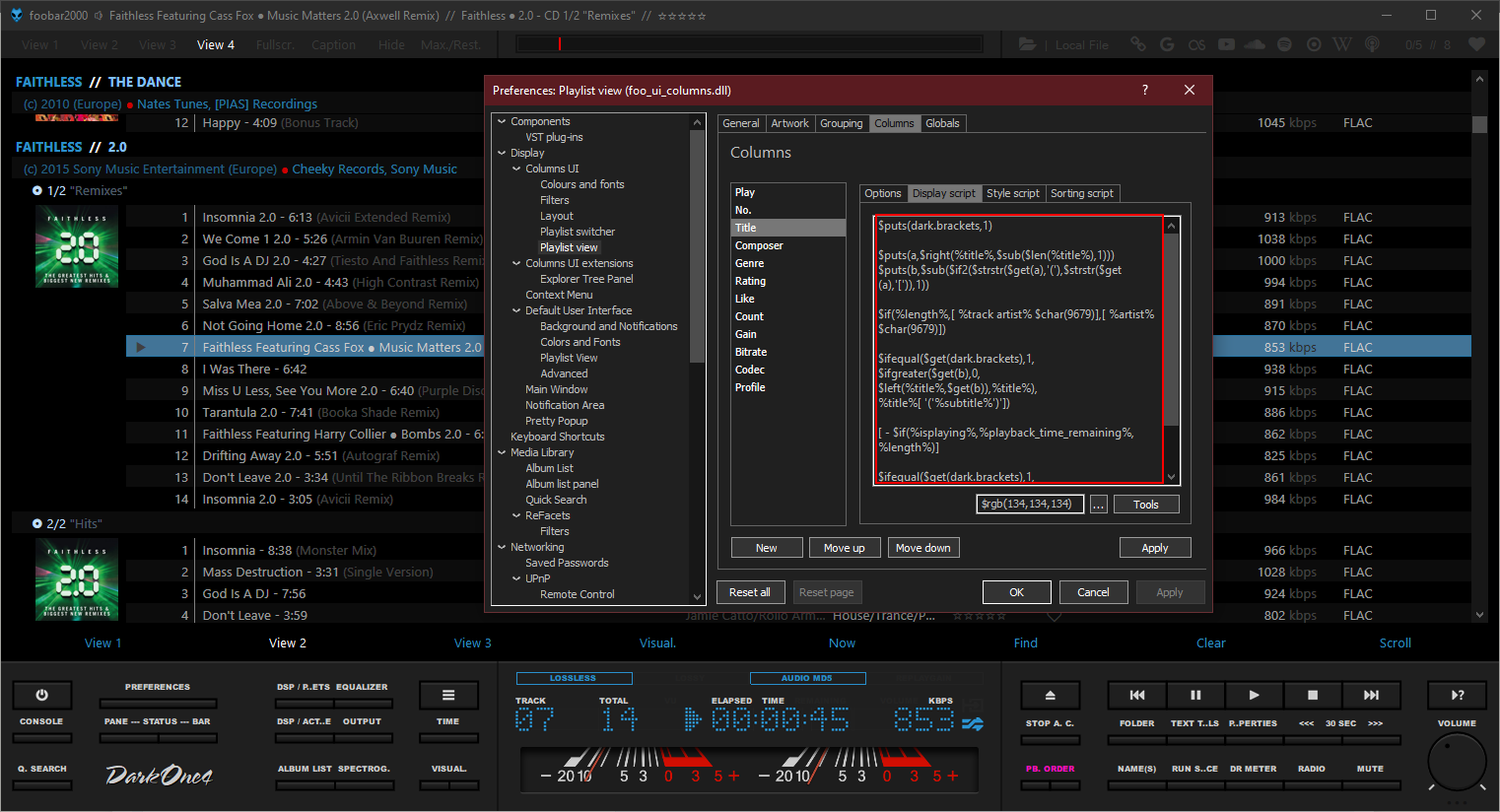Collapse the Media Library tree node
The image size is (1500, 812).
point(502,452)
